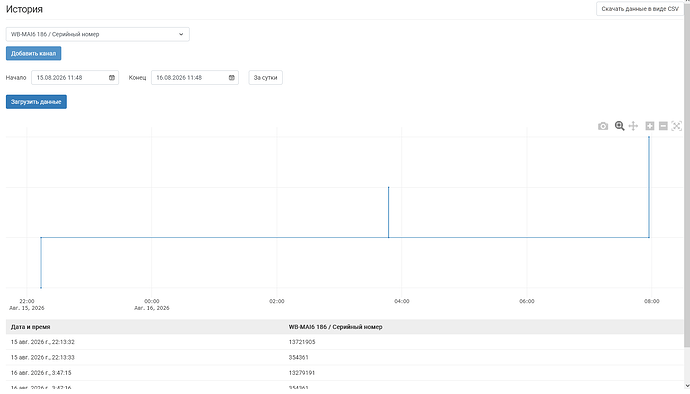
Task: Select row 15 авг. 2026 г., 22:13:33
Action: pyautogui.click(x=345, y=357)
